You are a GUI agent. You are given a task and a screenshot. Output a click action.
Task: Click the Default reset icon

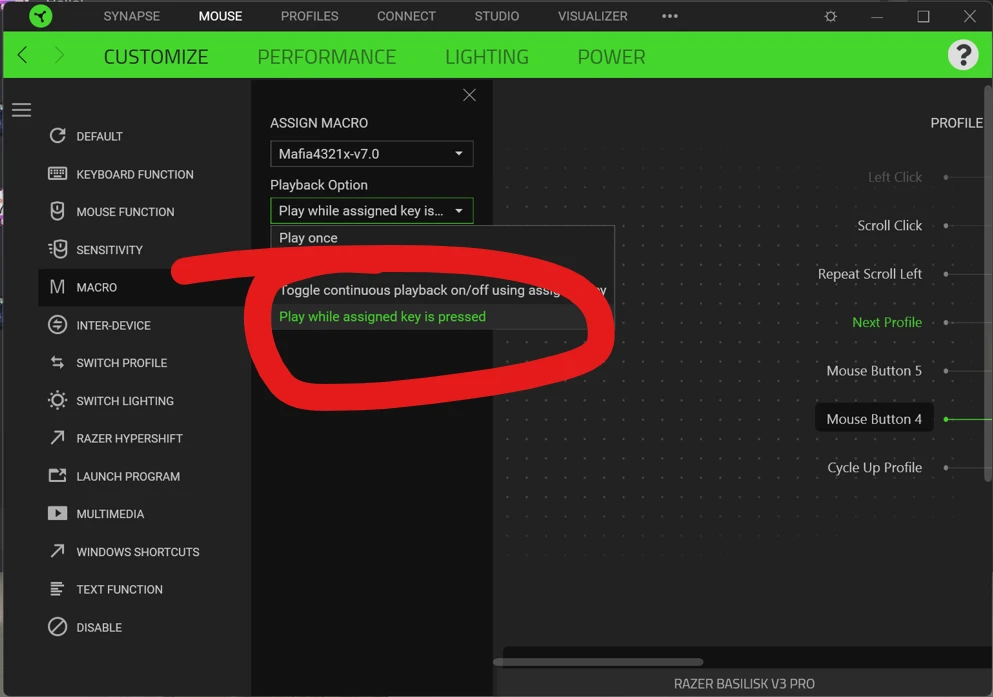58,135
